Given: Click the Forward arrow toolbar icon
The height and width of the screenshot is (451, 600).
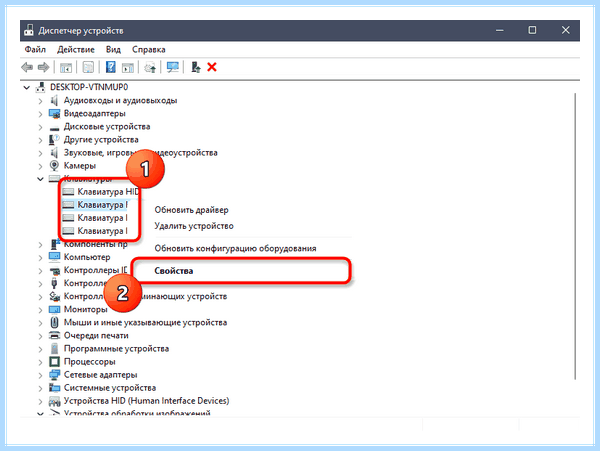Looking at the screenshot, I should pos(43,67).
